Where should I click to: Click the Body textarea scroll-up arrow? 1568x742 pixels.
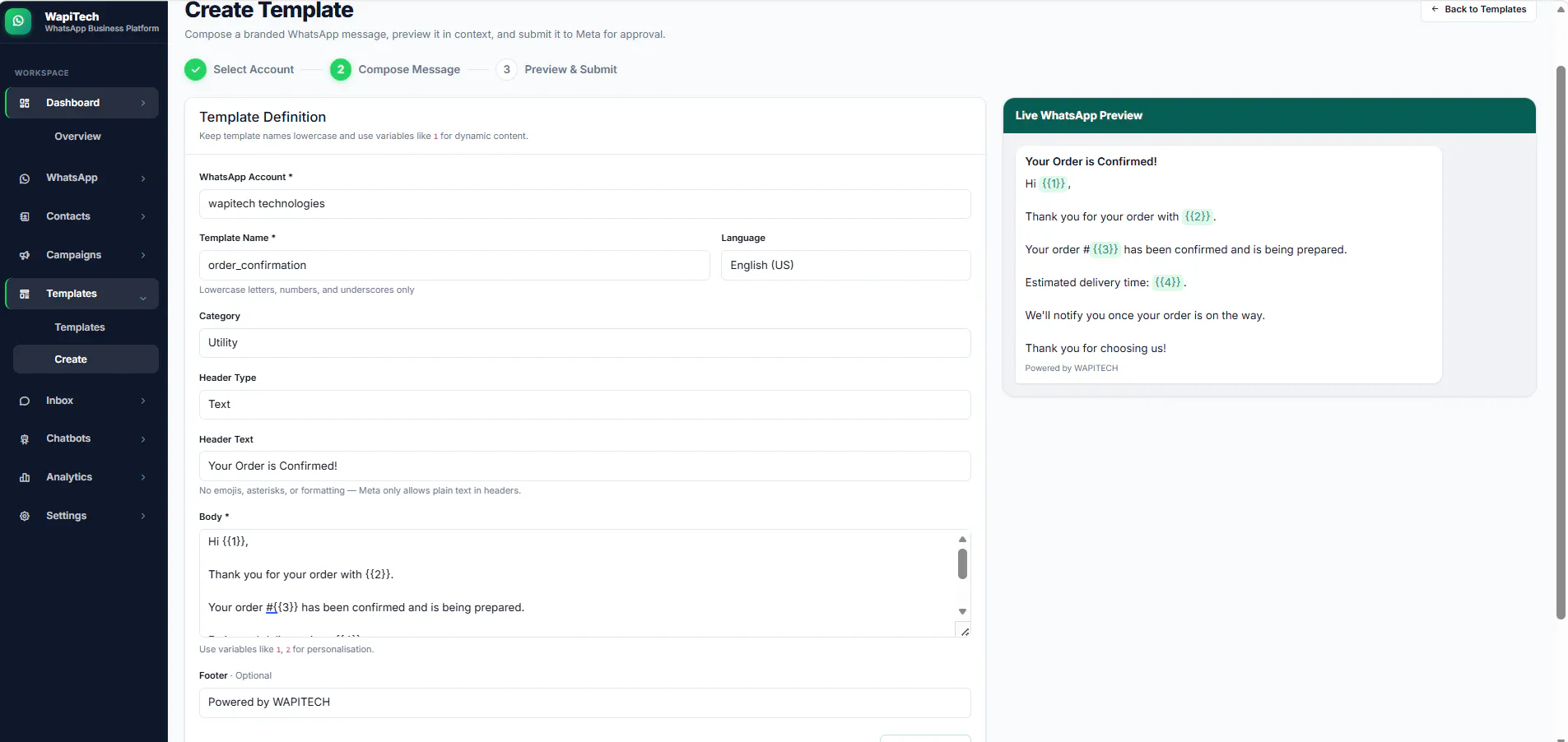click(x=962, y=540)
